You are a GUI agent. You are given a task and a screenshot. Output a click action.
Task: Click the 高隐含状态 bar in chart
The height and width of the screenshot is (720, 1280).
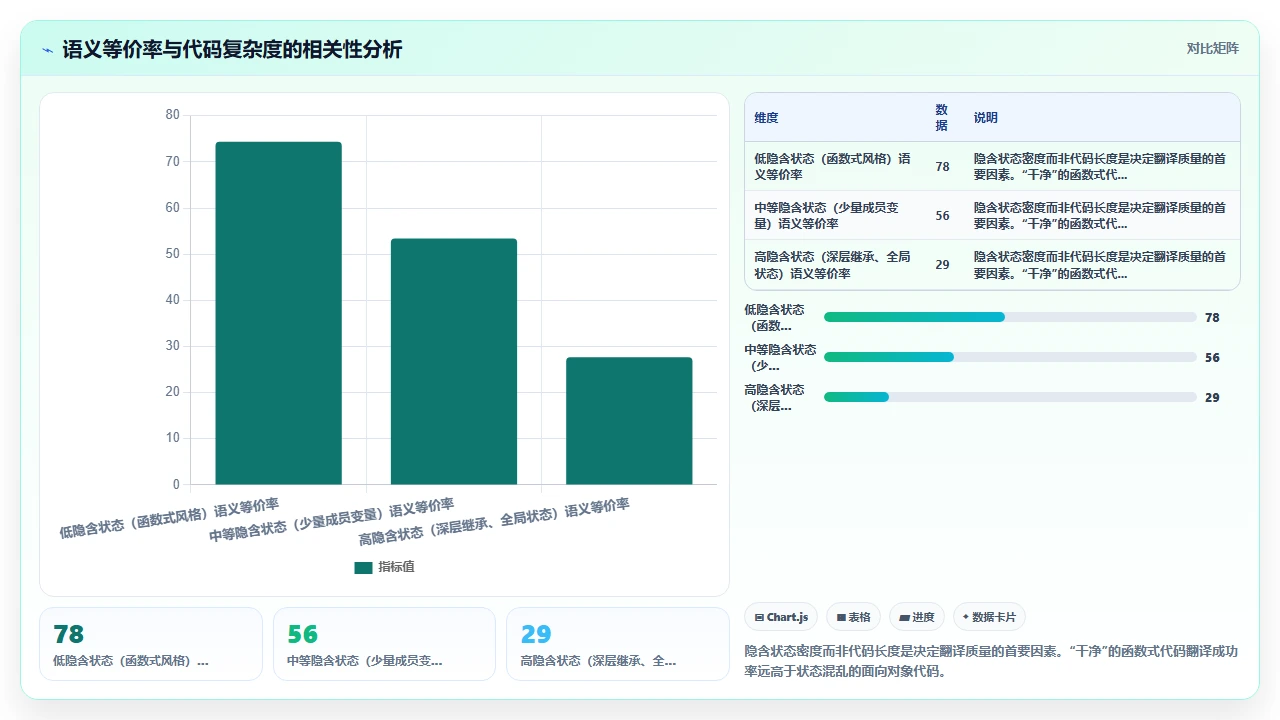(x=629, y=421)
